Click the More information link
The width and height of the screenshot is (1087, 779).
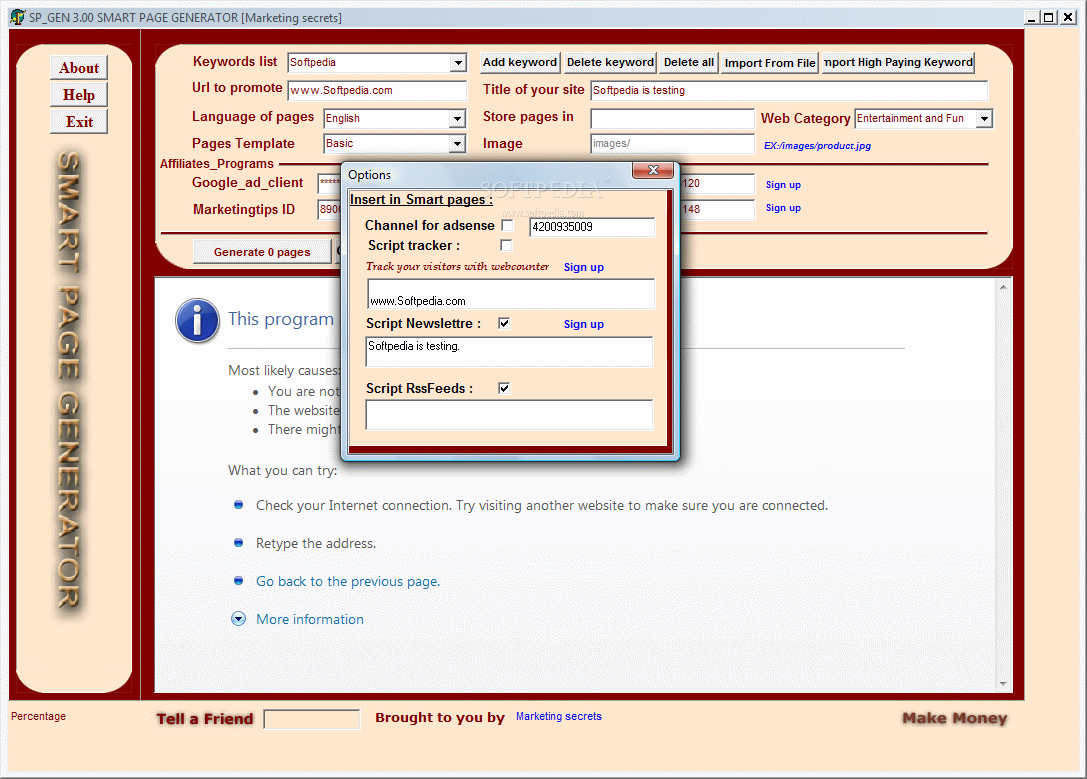pos(310,620)
